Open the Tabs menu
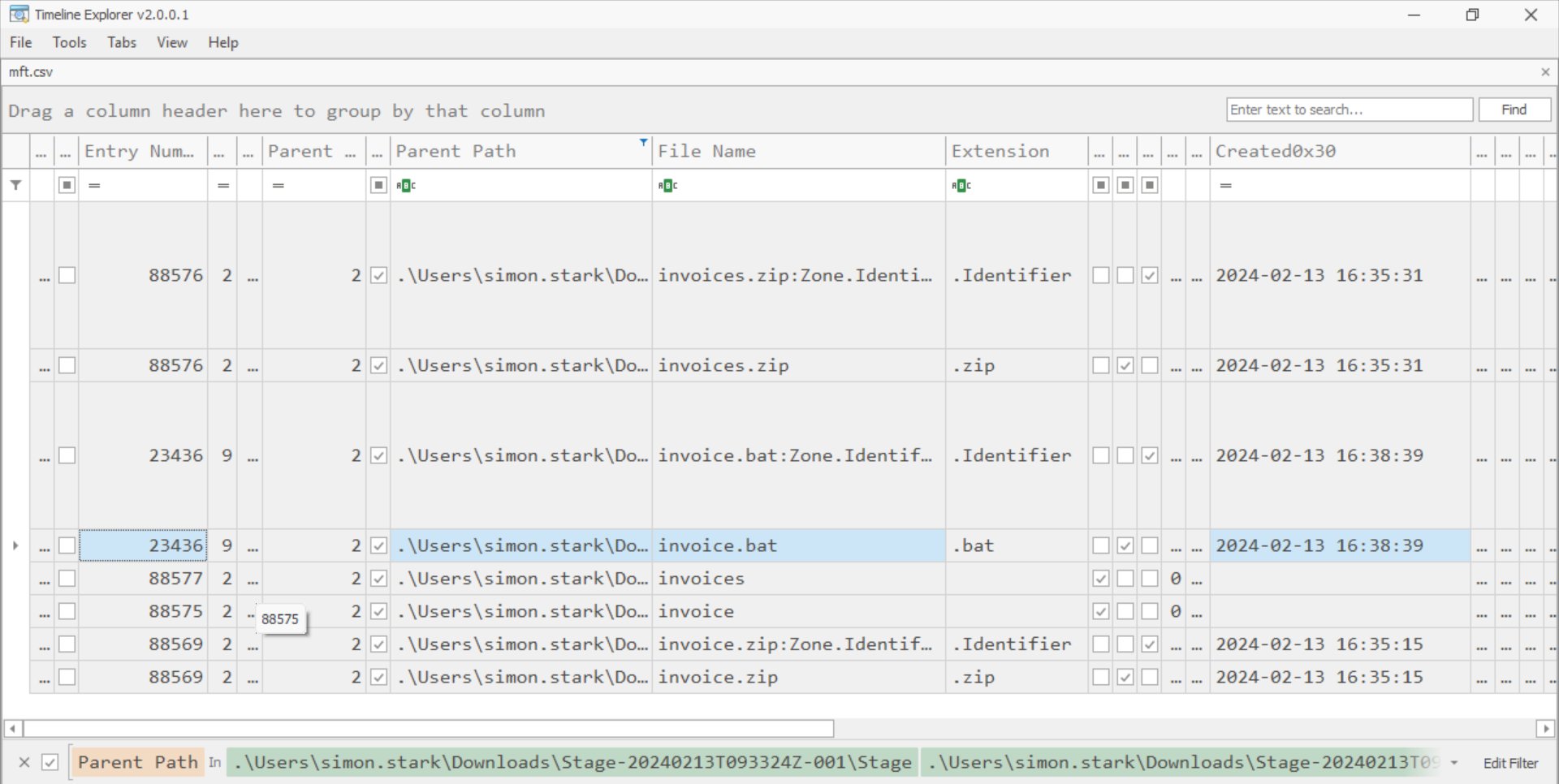The image size is (1559, 784). point(122,42)
